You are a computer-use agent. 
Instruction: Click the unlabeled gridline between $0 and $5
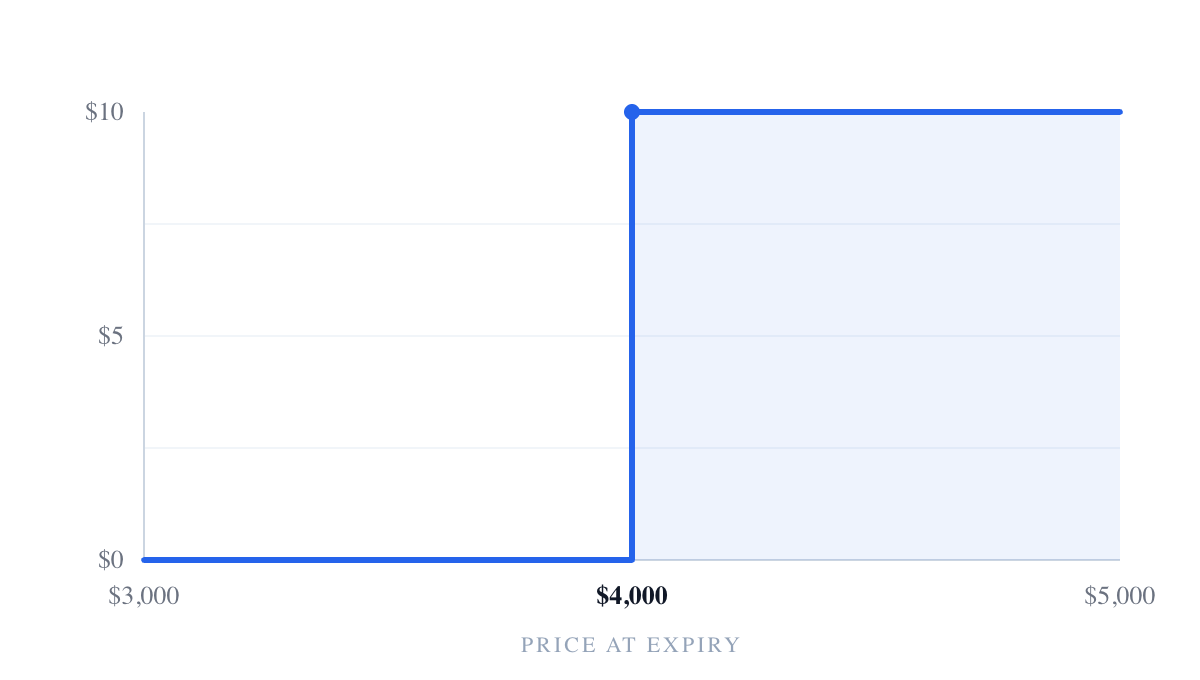[x=632, y=448]
